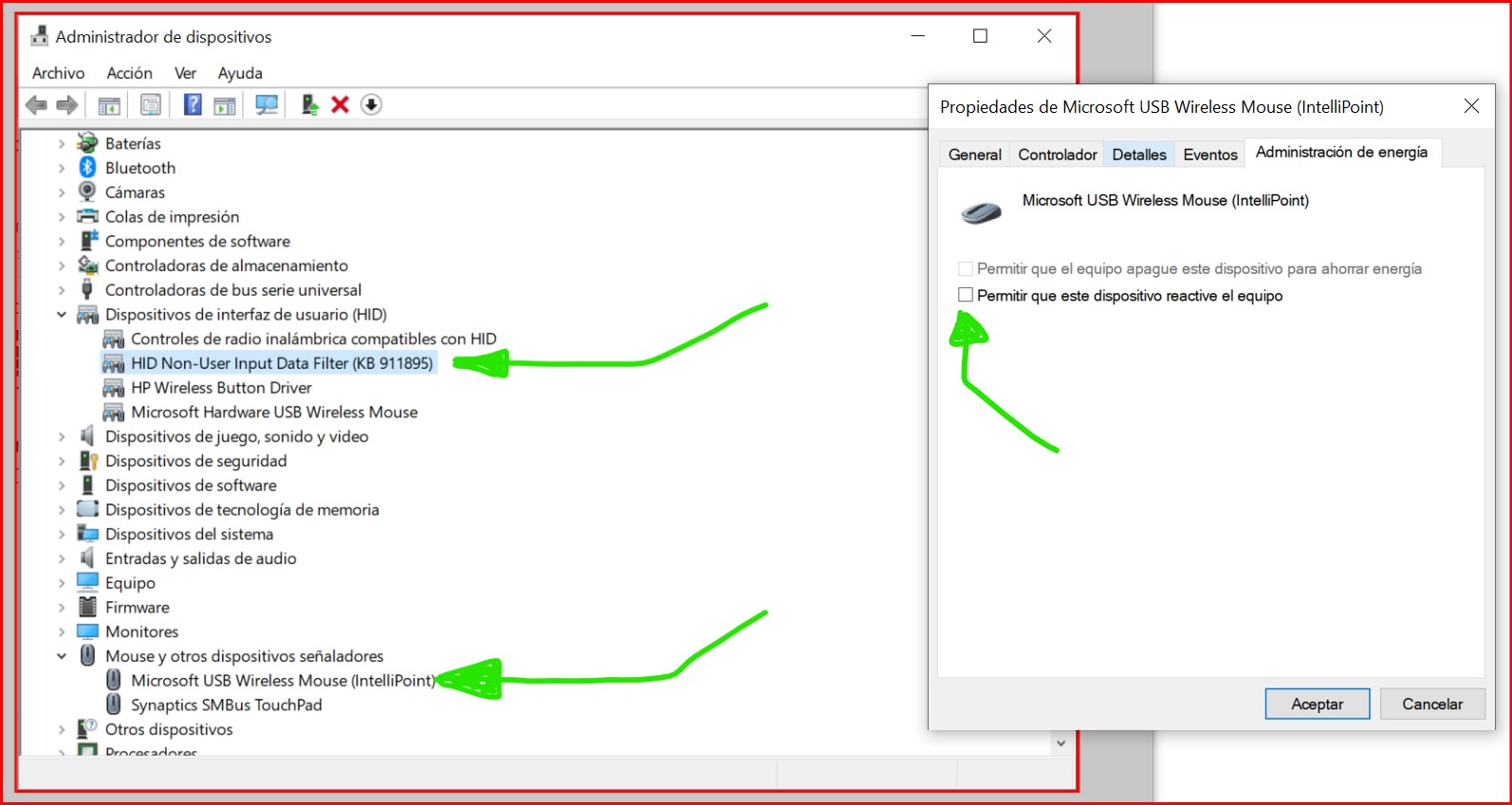Click the HP Wireless Button Driver icon
The width and height of the screenshot is (1512, 805).
pyautogui.click(x=114, y=388)
